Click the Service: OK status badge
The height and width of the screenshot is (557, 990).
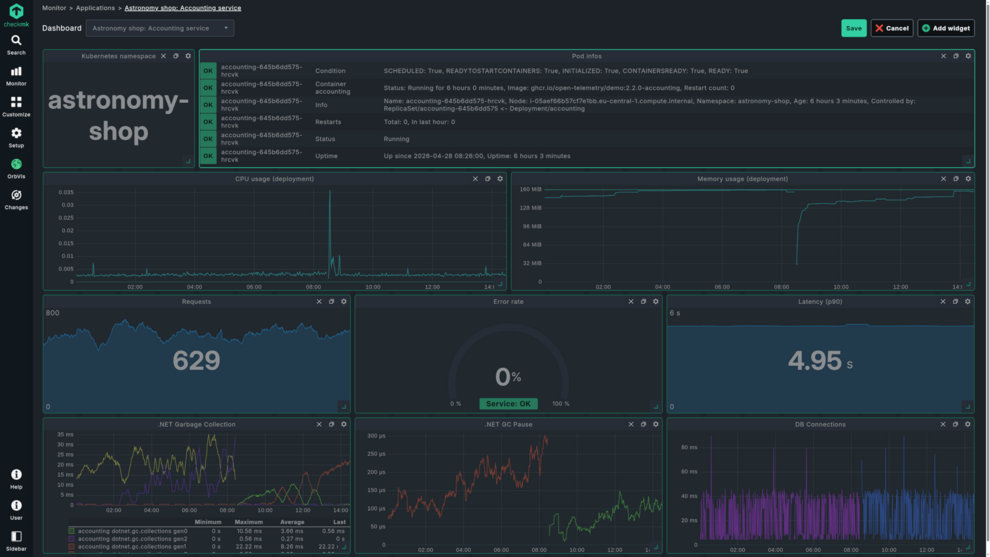(x=508, y=404)
